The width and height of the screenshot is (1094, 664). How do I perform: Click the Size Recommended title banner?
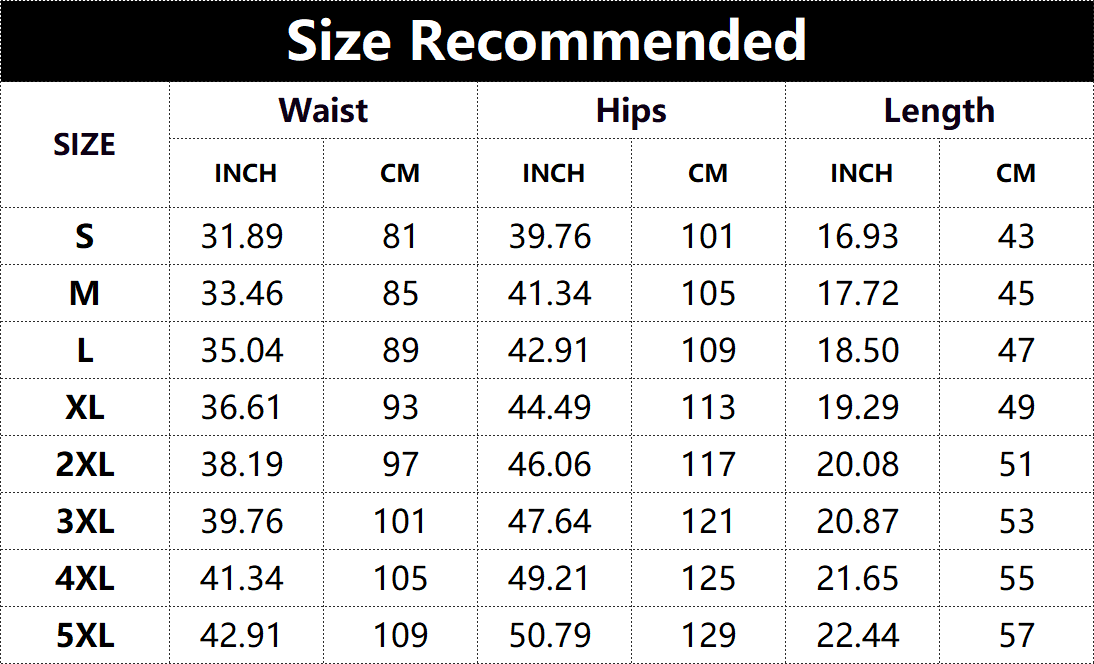(x=547, y=40)
